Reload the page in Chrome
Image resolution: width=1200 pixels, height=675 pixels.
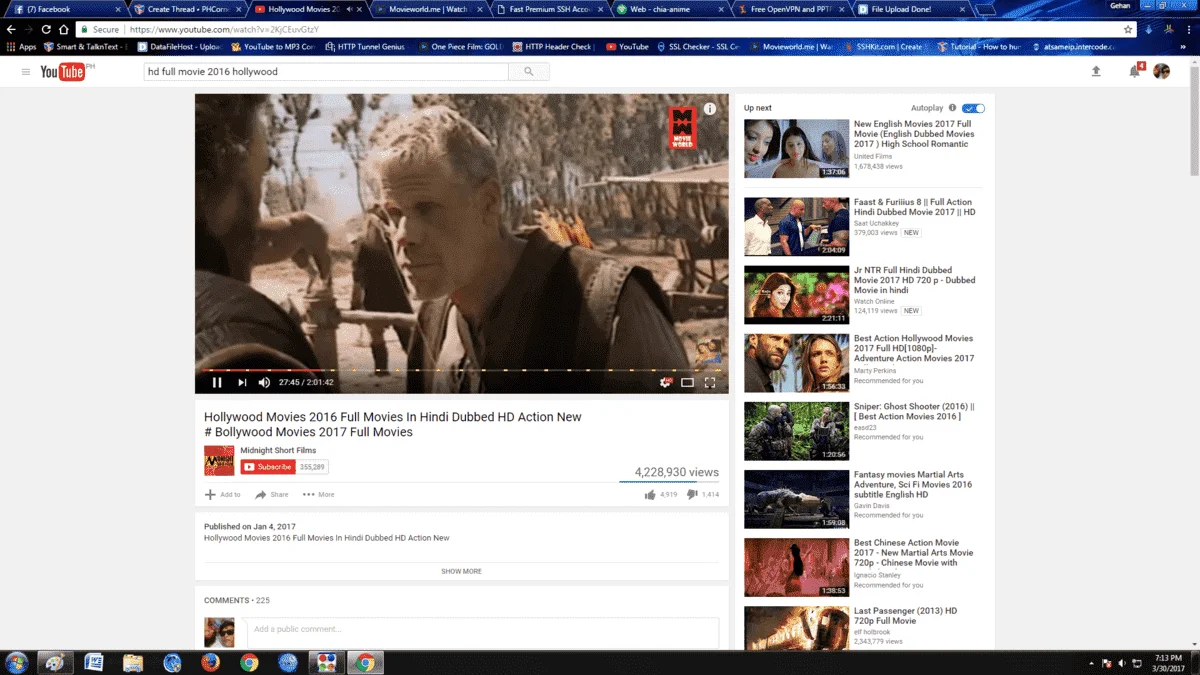pos(46,30)
